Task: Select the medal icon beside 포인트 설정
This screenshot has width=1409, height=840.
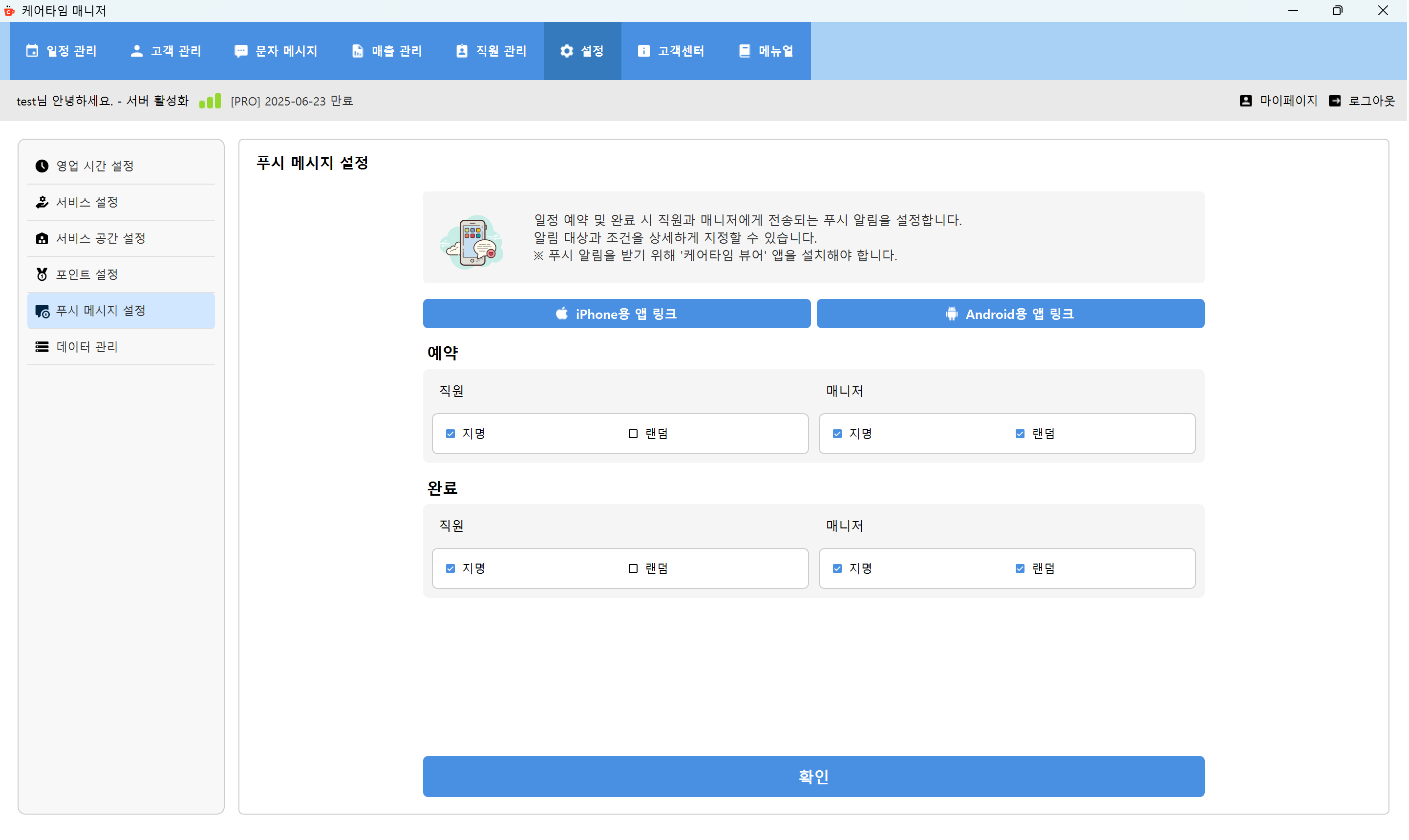Action: 42,274
